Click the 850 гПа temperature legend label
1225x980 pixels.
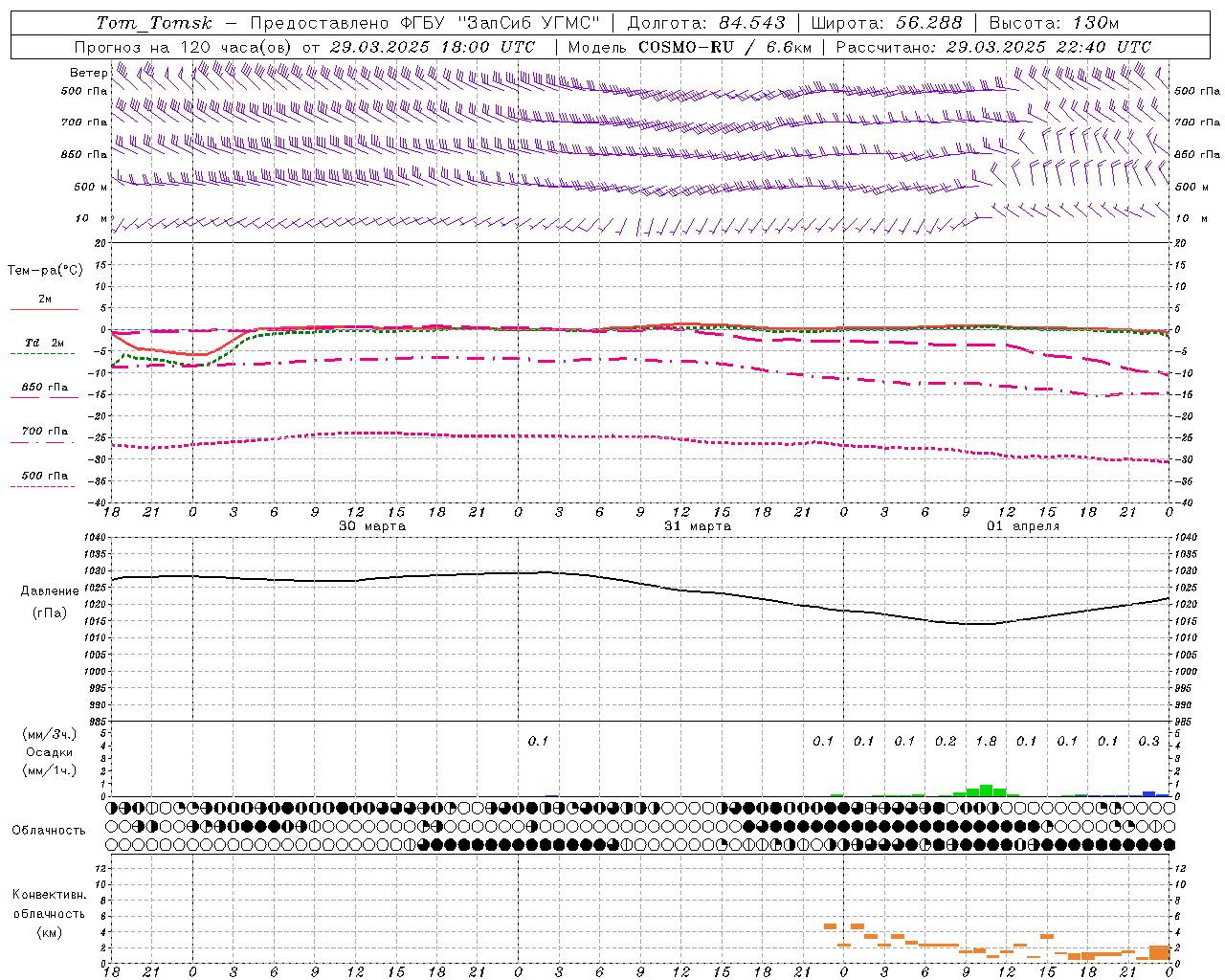45,388
